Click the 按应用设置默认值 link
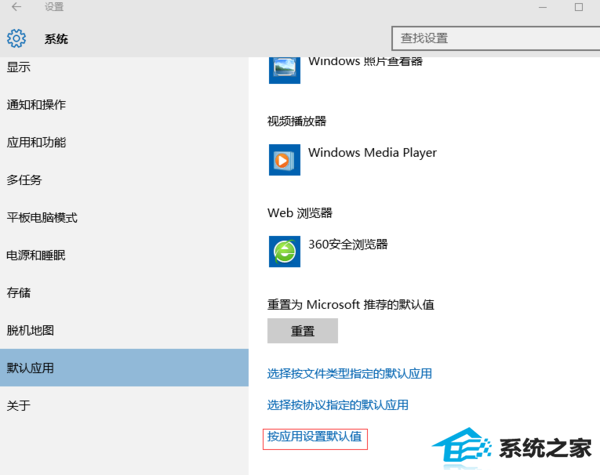 point(315,436)
